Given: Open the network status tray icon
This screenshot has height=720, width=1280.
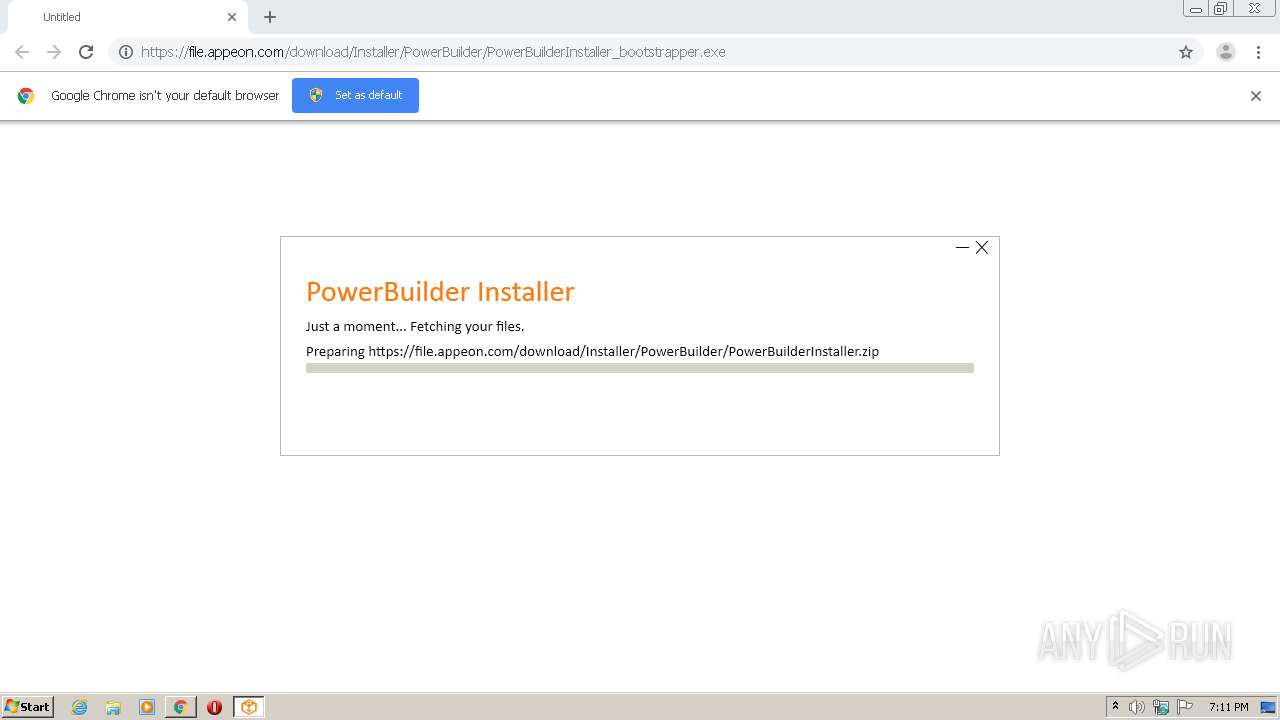Looking at the screenshot, I should (x=1161, y=707).
